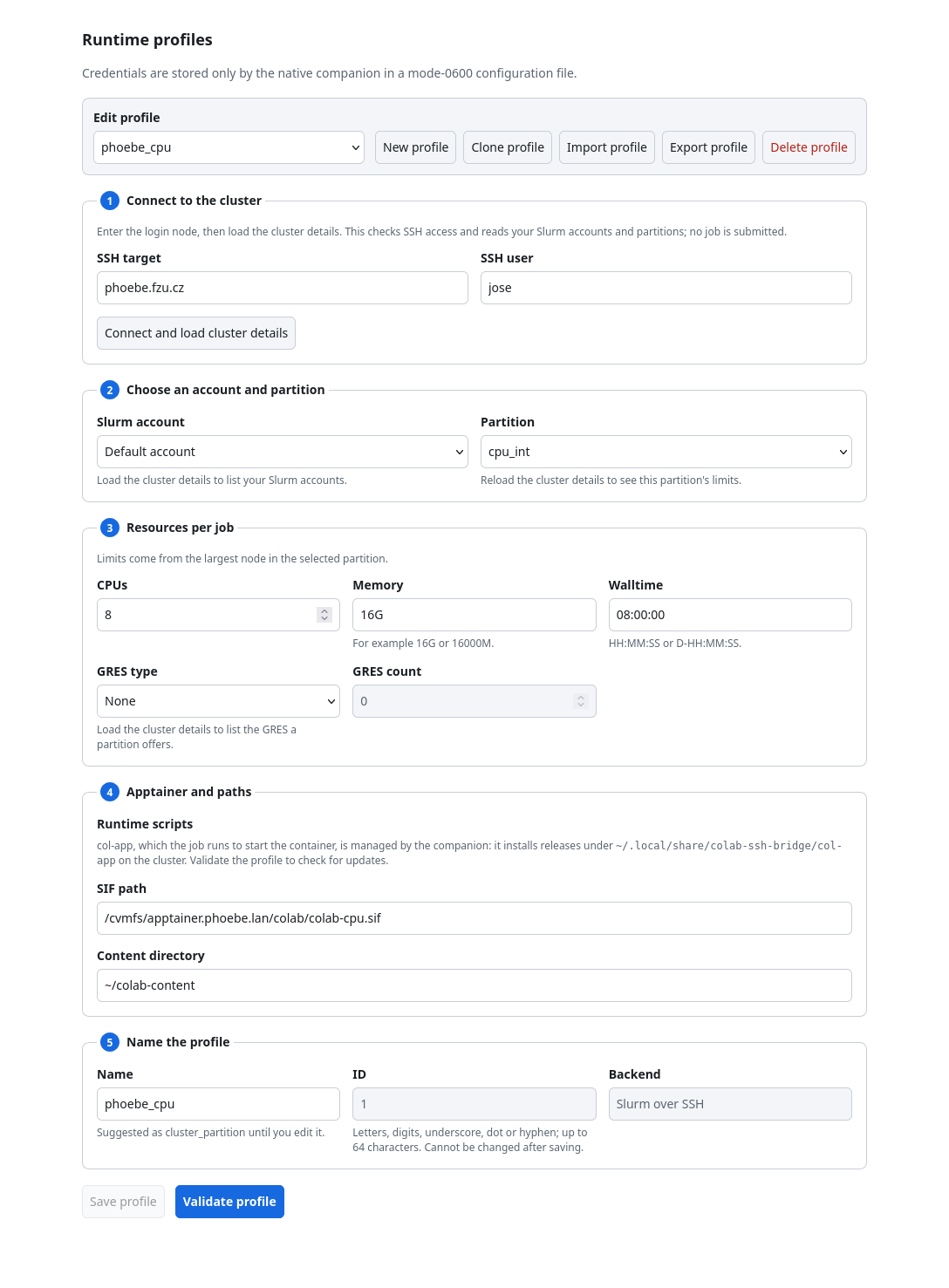Click the New profile button

pyautogui.click(x=415, y=147)
